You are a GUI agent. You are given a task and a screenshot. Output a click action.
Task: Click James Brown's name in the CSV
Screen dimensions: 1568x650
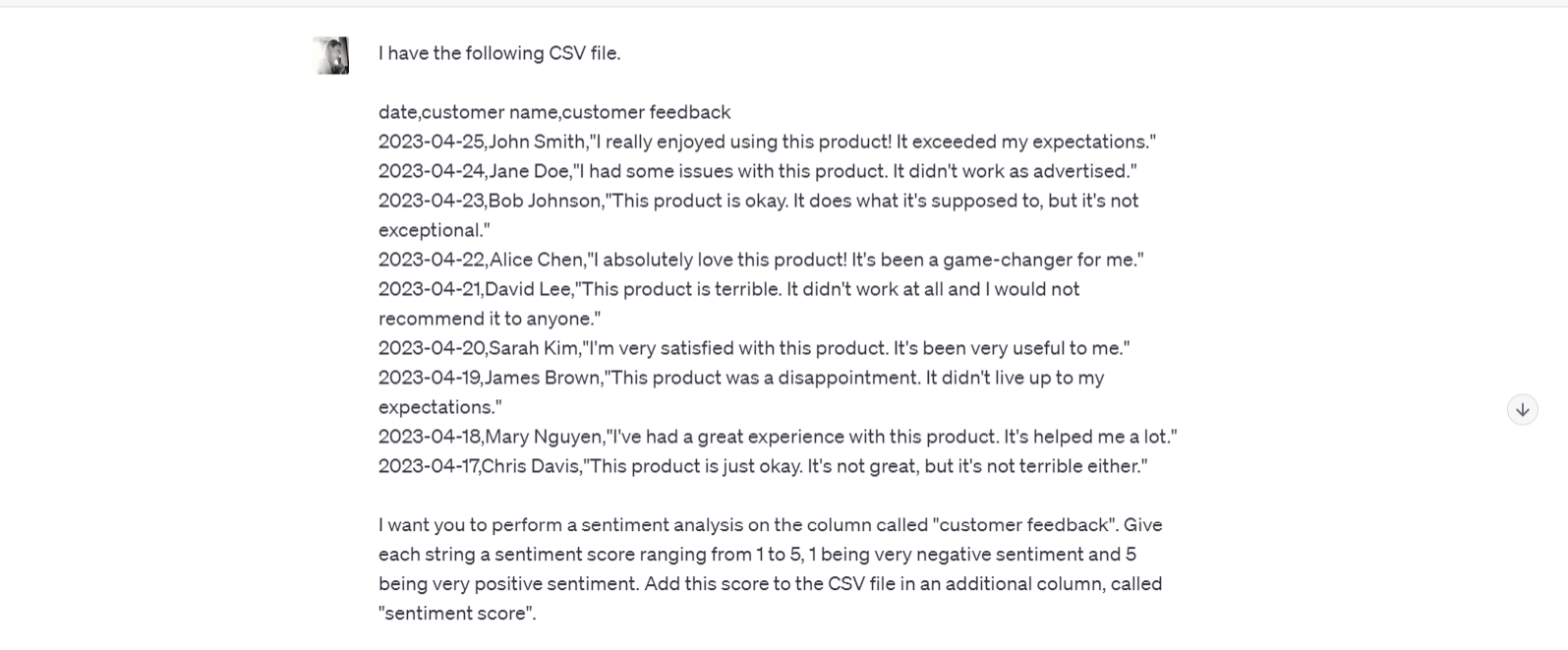click(x=542, y=378)
